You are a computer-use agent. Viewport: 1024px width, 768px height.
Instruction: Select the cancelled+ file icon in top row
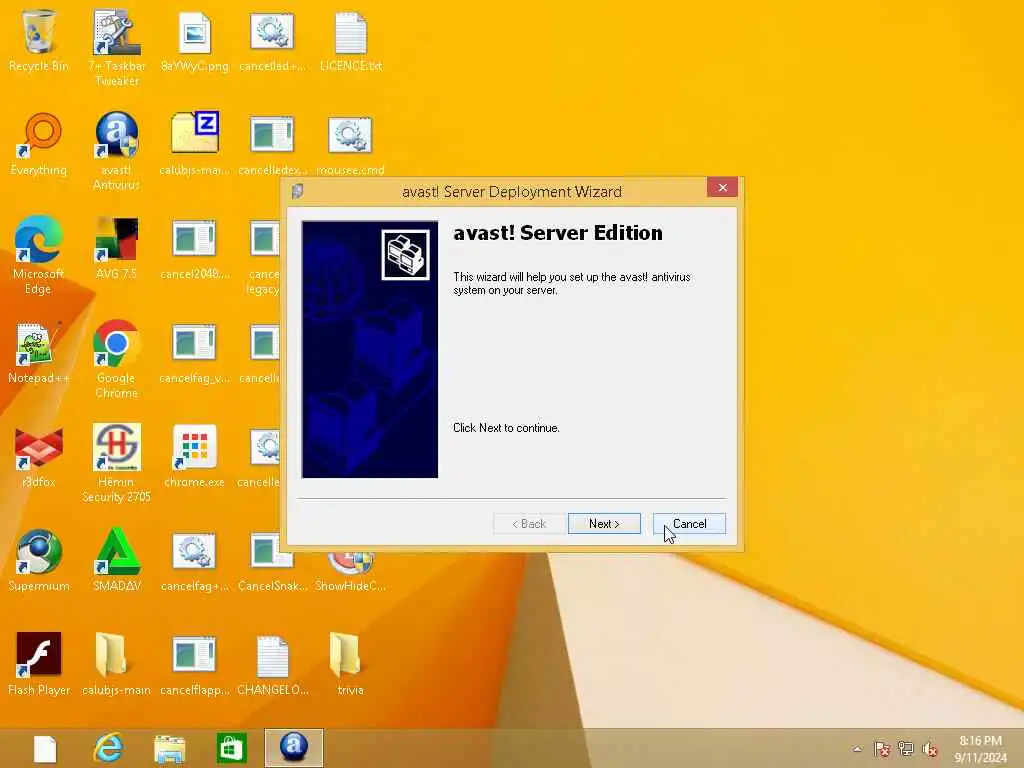click(x=272, y=40)
